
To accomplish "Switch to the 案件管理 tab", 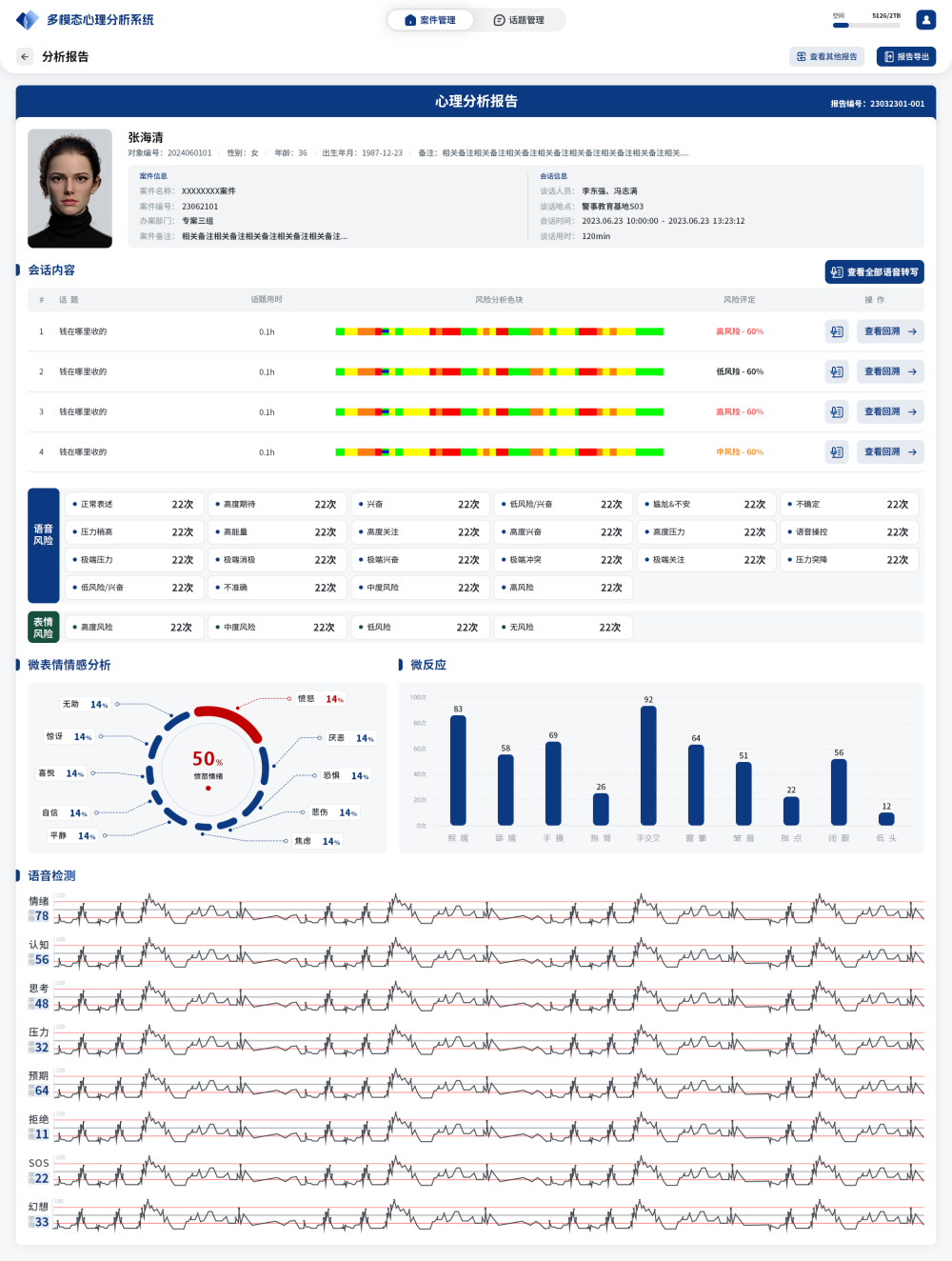I will coord(430,20).
